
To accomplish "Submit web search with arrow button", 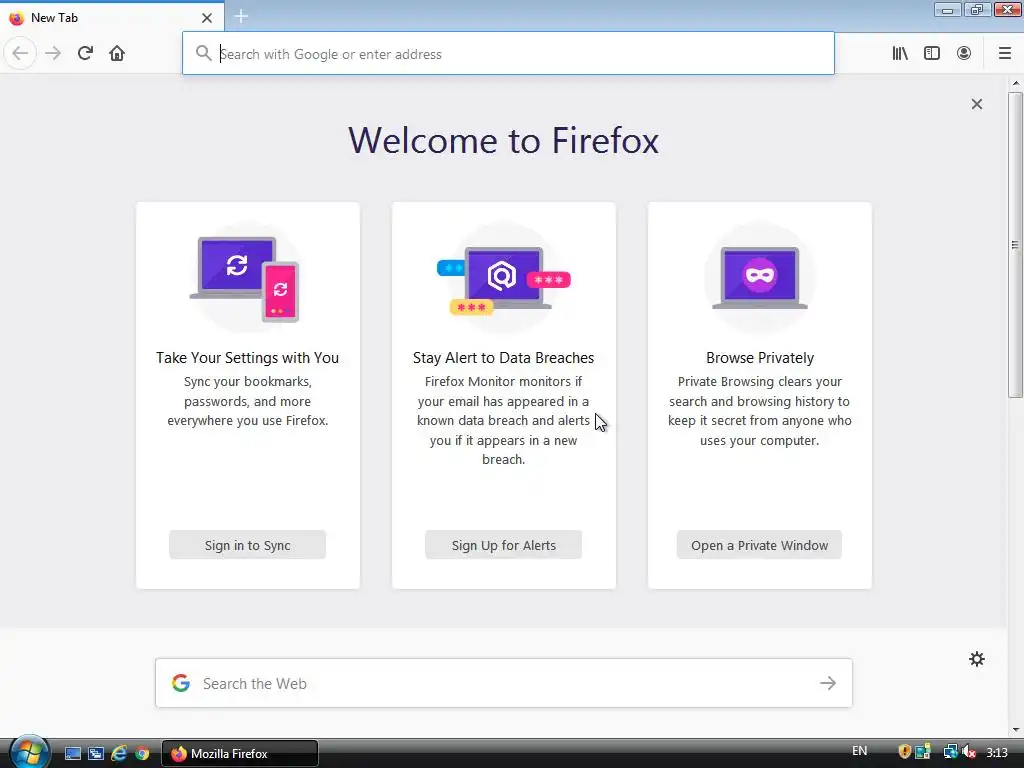I will click(827, 683).
